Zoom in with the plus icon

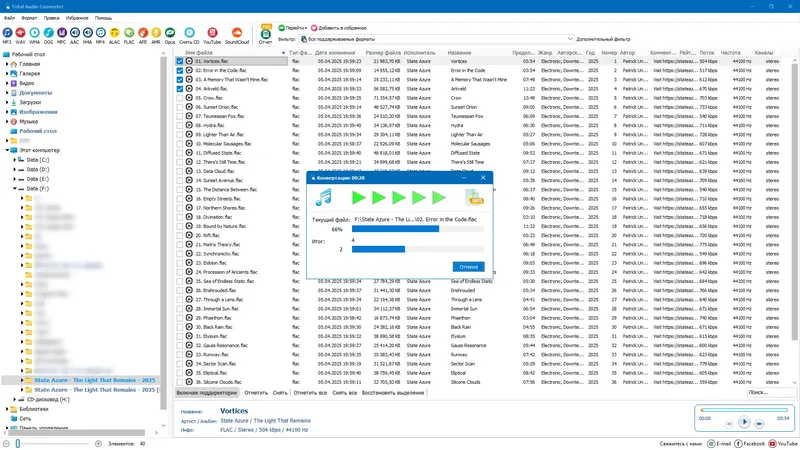pos(98,443)
